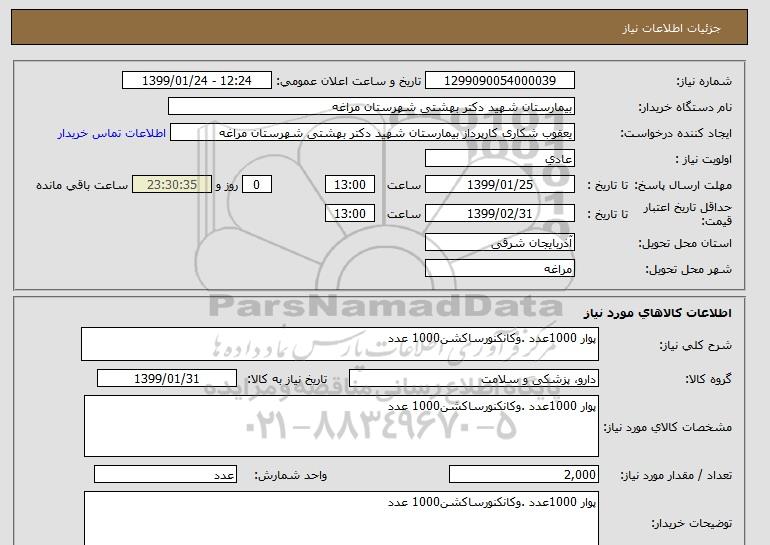The height and width of the screenshot is (545, 770).
Task: Open the buyer contact info link (اطلاعات تماس خریدار)
Action: 107,132
